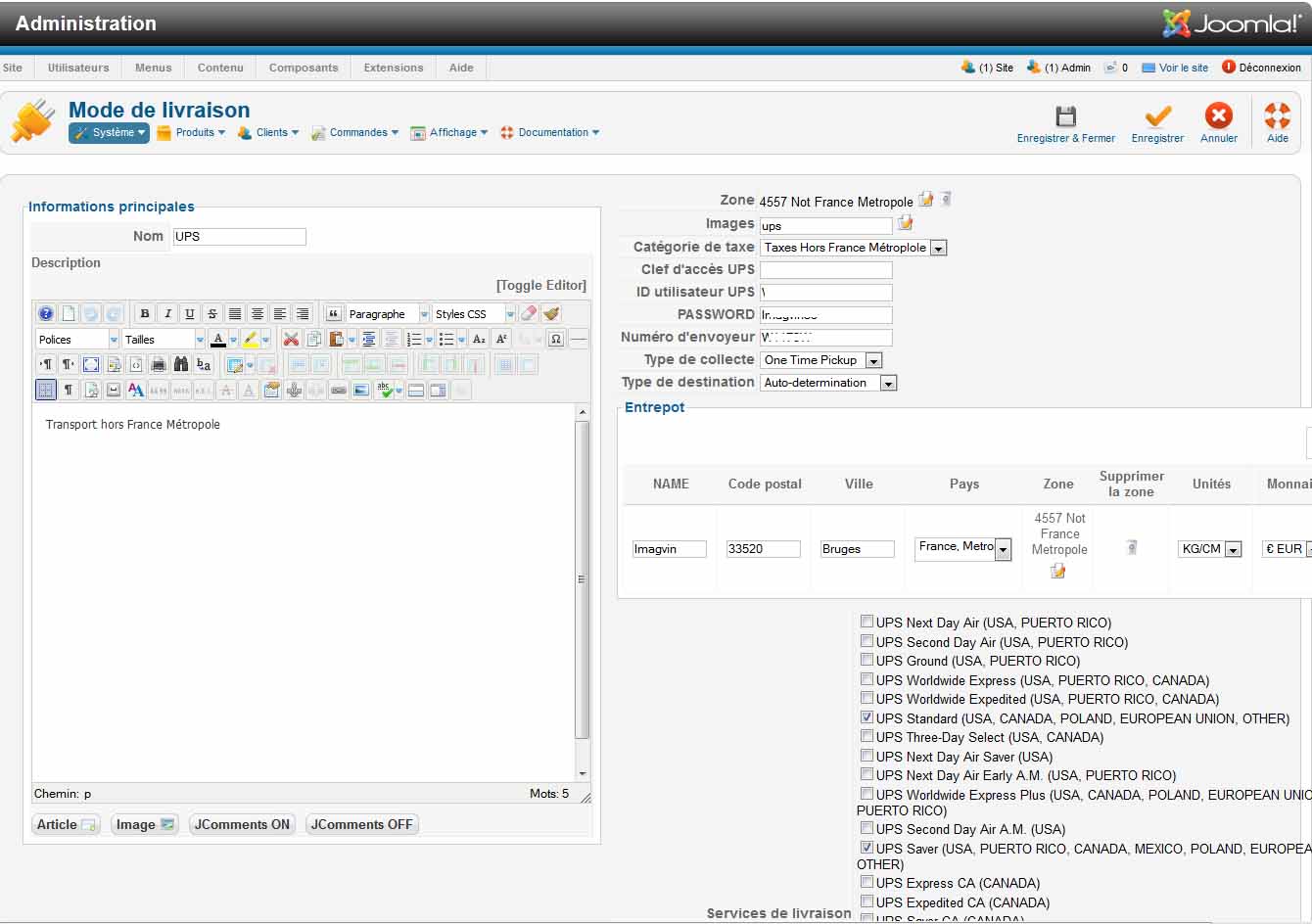
Task: Click the trash icon in Supprimer la zone column
Action: coord(1132,547)
